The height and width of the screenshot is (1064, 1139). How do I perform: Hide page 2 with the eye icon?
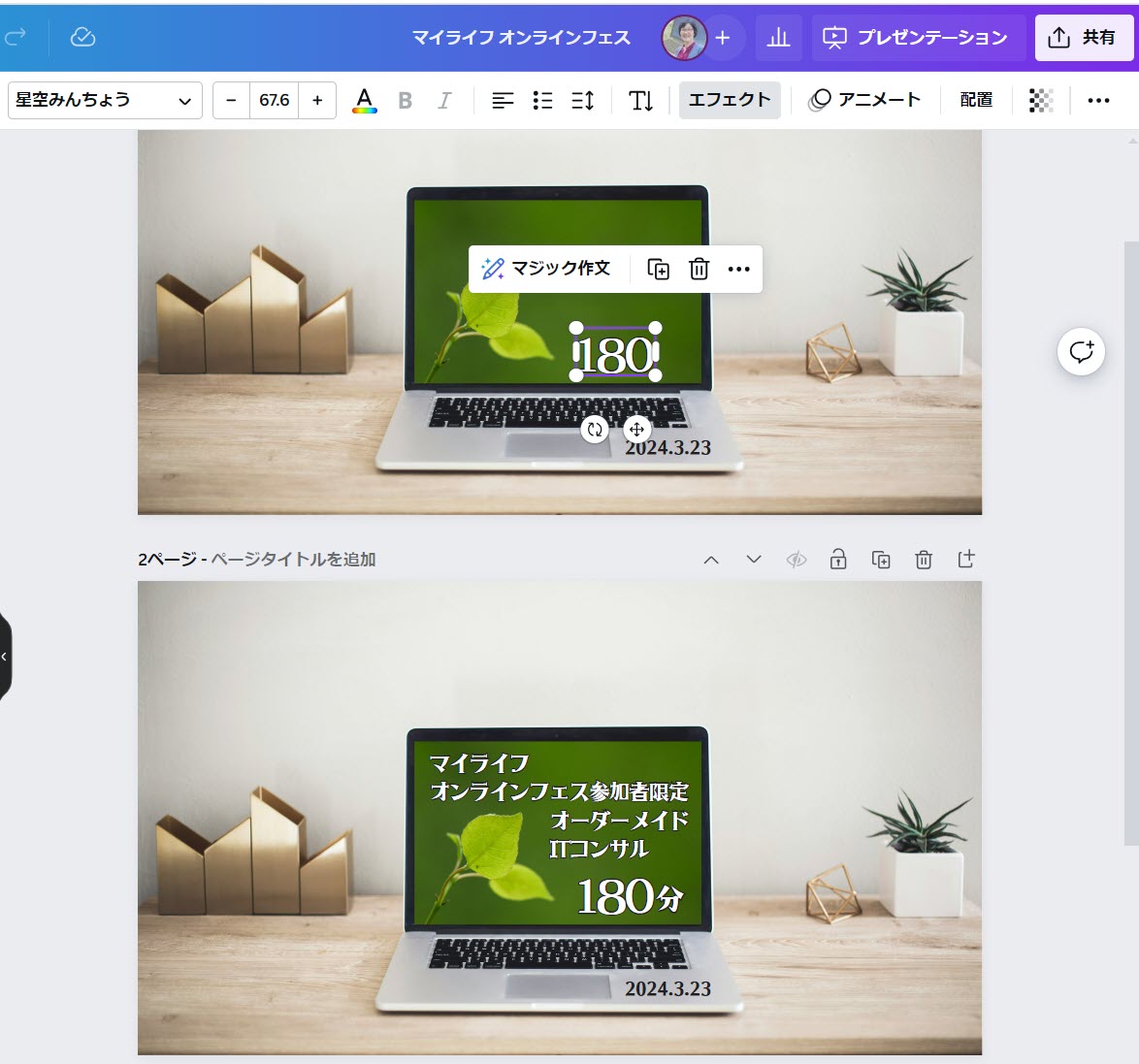point(797,560)
